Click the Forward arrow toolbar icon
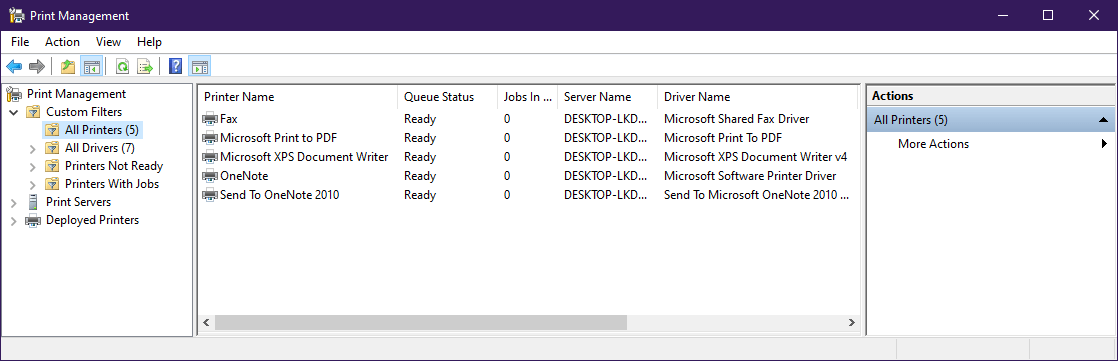 click(x=36, y=66)
